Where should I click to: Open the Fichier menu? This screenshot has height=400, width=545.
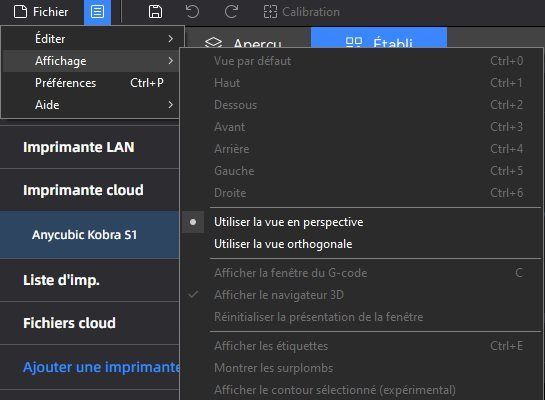point(41,12)
